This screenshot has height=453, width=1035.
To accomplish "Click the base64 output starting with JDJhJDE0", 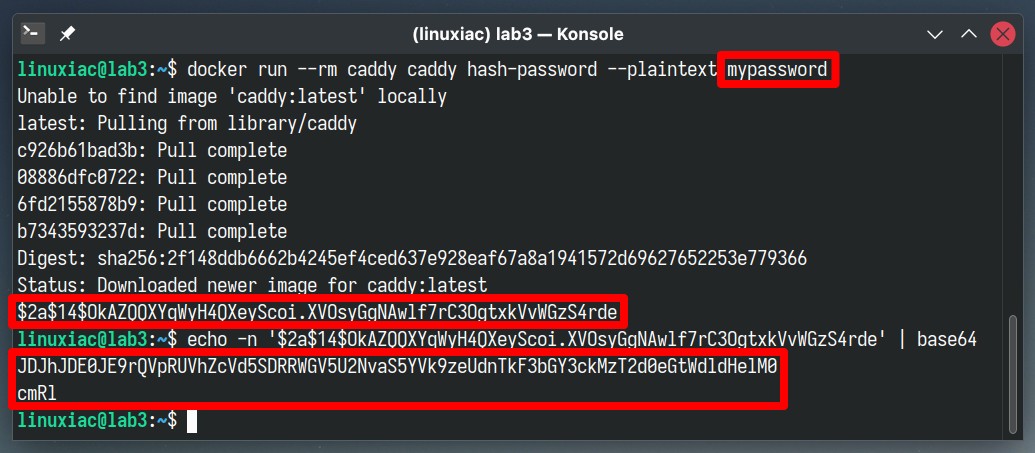I will (398, 365).
